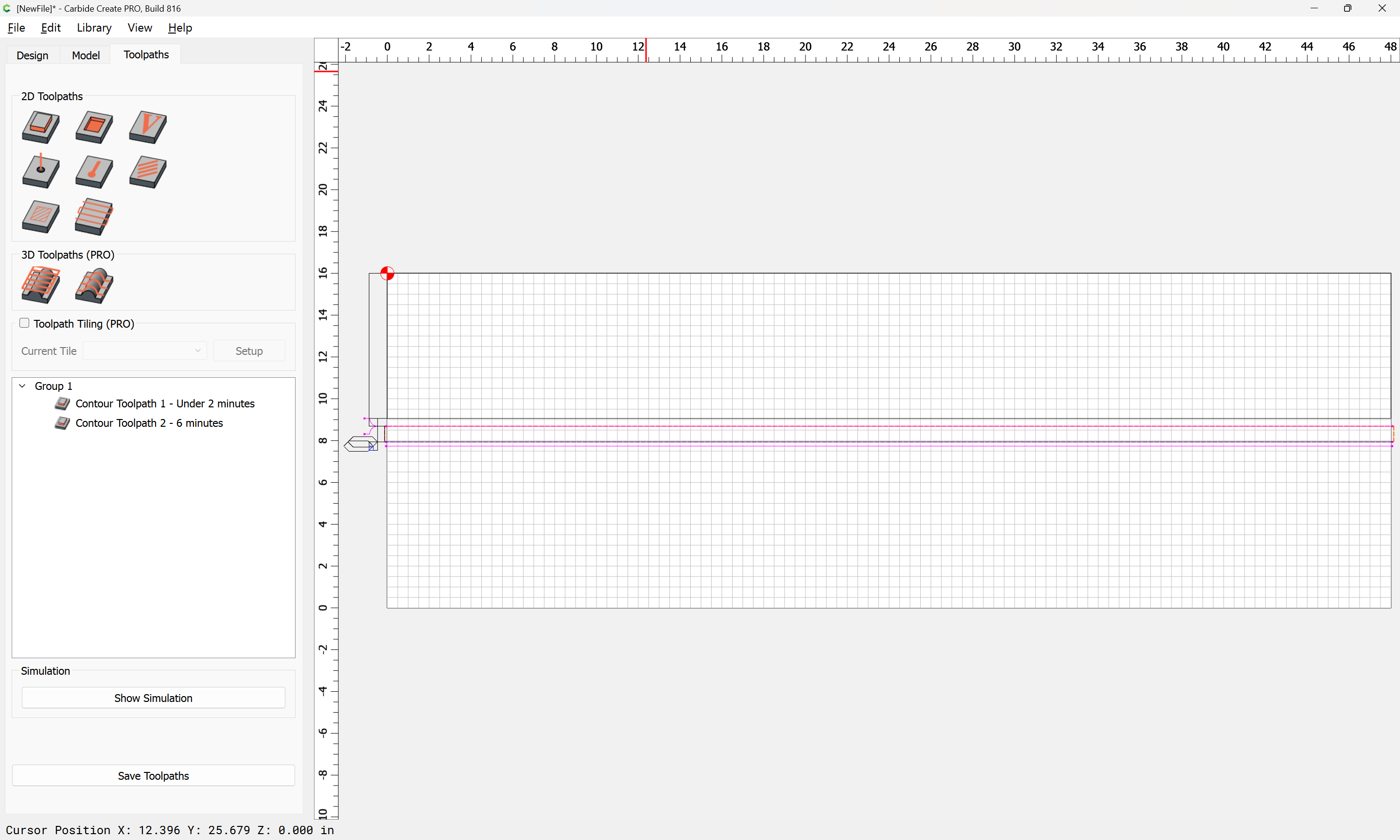Select the 3D Rough toolpath icon
1400x840 pixels.
(41, 285)
